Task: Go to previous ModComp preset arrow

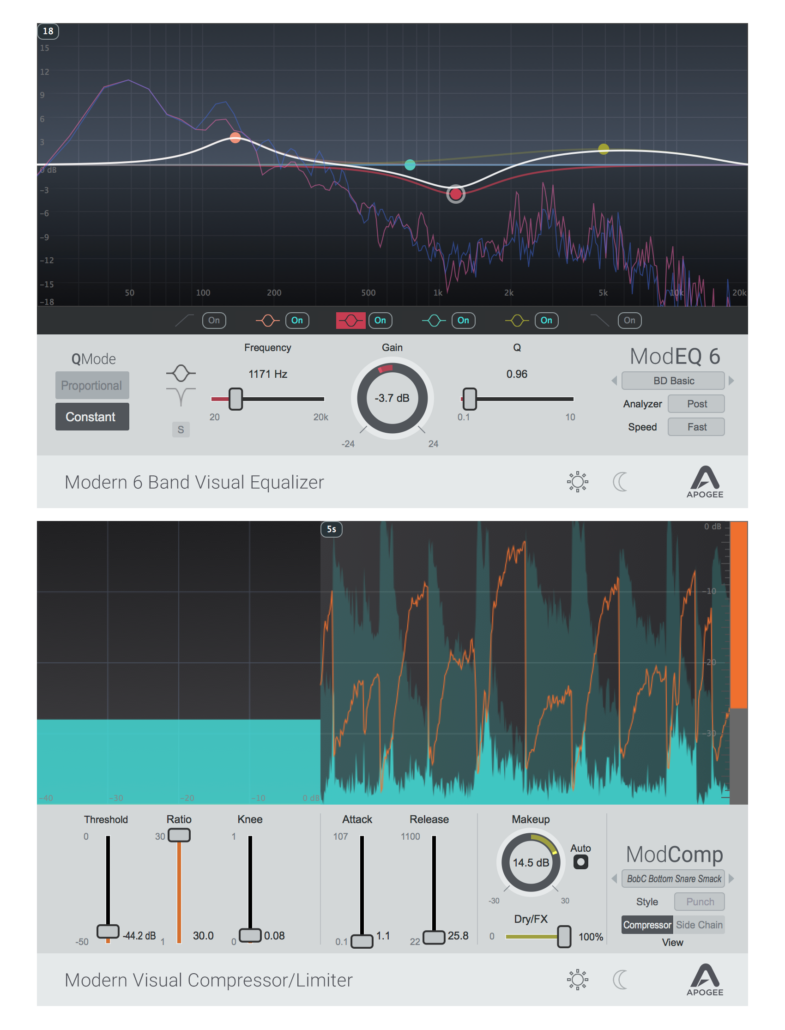Action: point(614,878)
